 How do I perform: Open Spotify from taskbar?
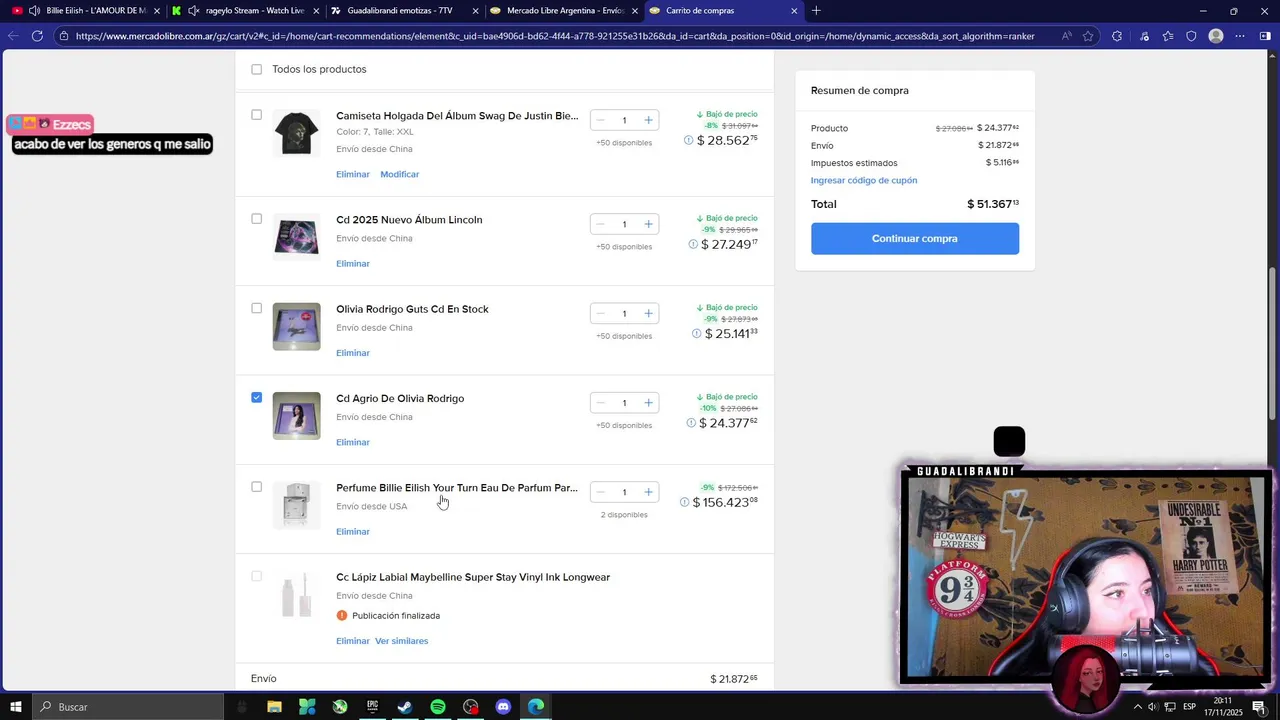pos(438,707)
